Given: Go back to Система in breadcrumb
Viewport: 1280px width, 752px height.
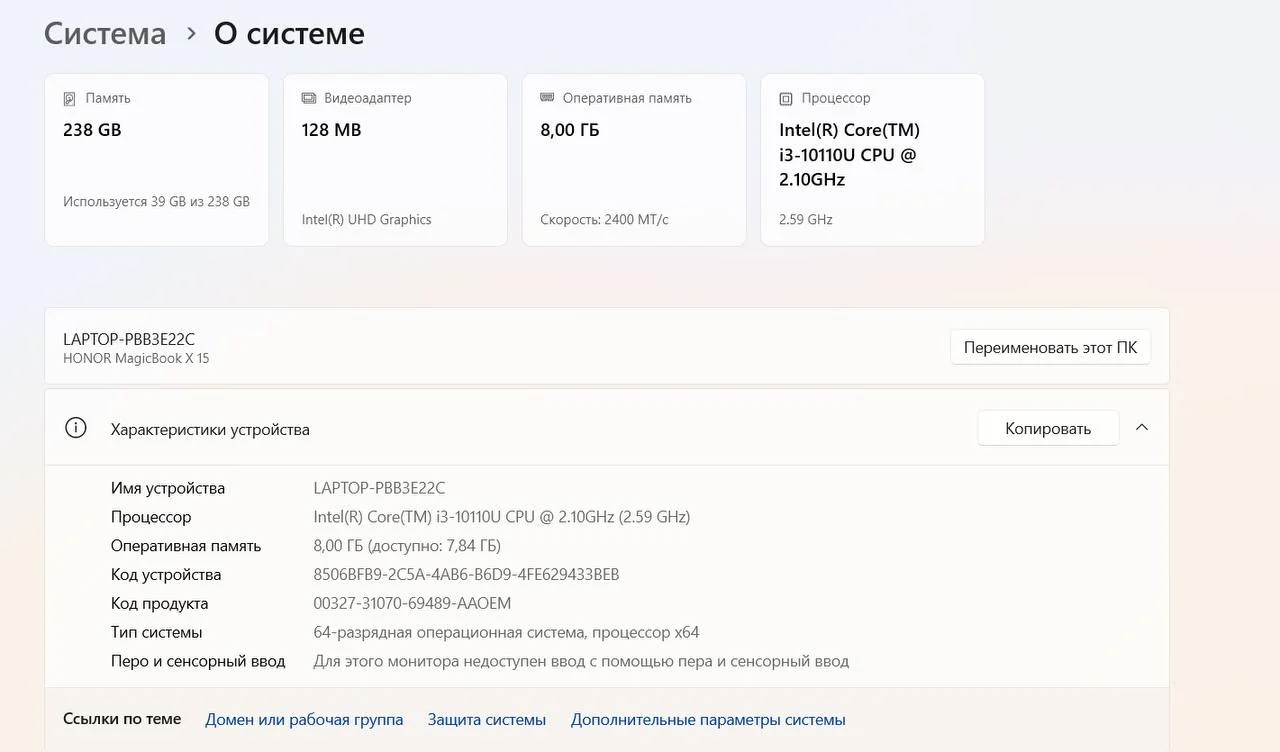Looking at the screenshot, I should click(105, 33).
